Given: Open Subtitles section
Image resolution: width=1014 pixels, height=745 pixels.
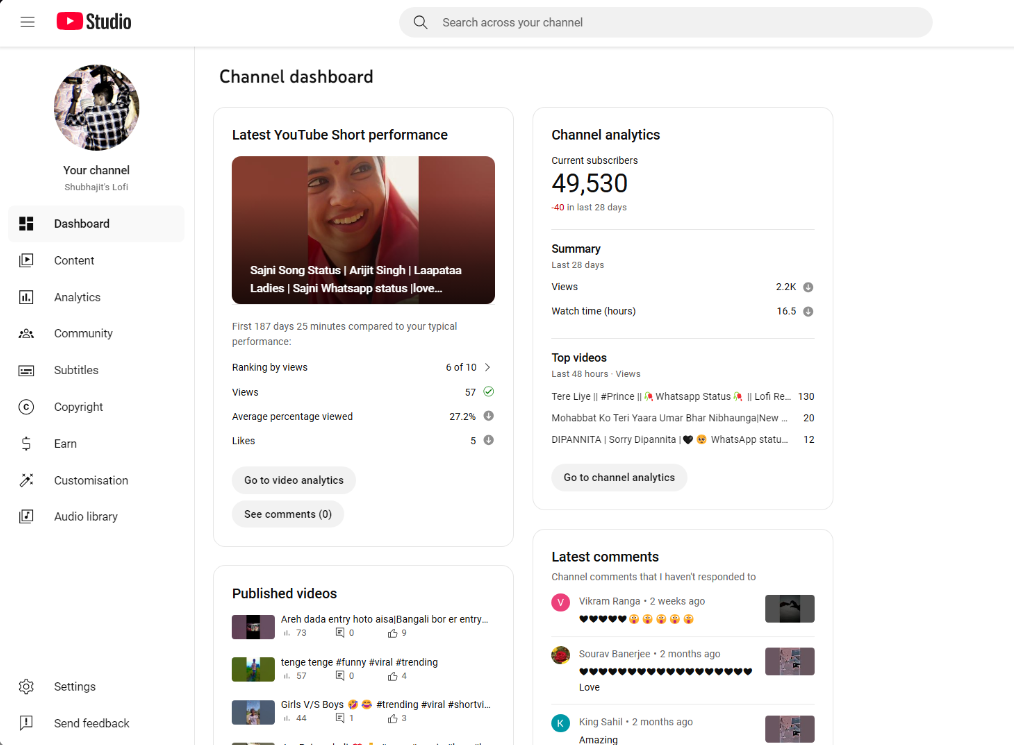Looking at the screenshot, I should click(x=96, y=371).
